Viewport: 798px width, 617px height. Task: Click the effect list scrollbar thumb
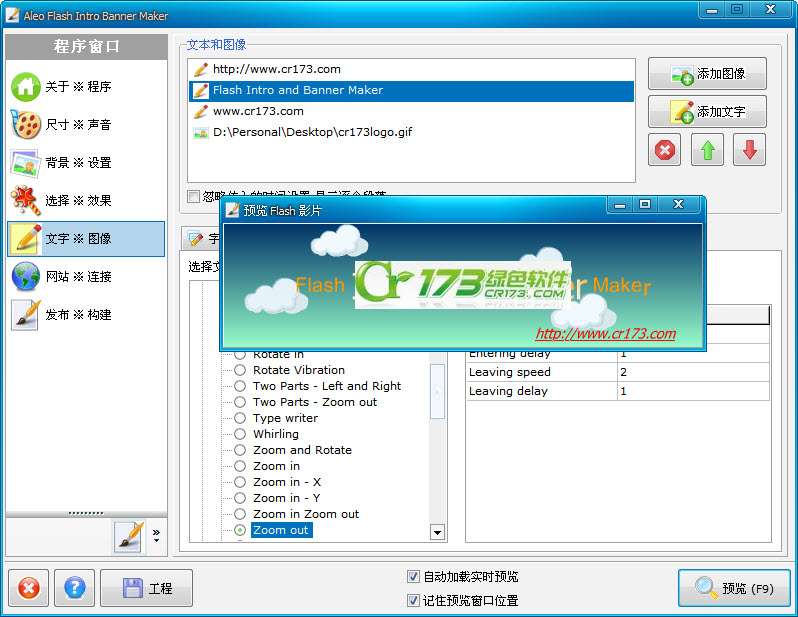(x=437, y=391)
